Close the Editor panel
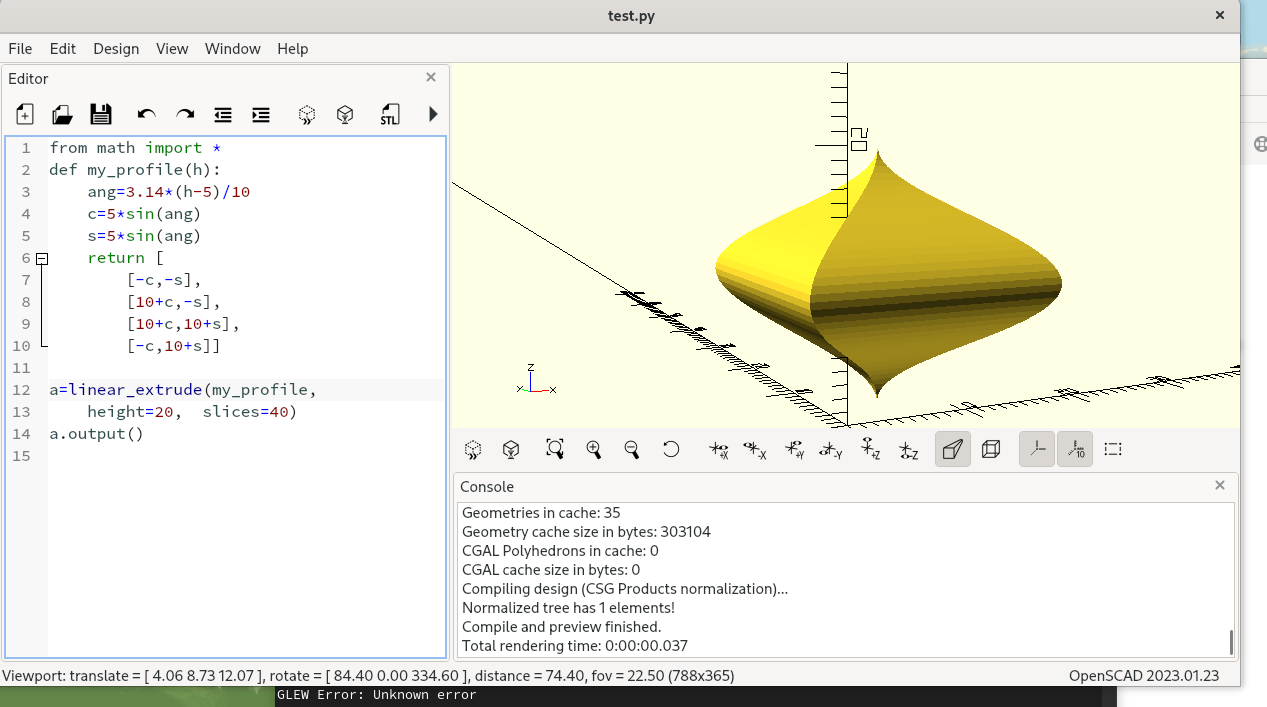Screen dimensions: 1267x707 431,77
